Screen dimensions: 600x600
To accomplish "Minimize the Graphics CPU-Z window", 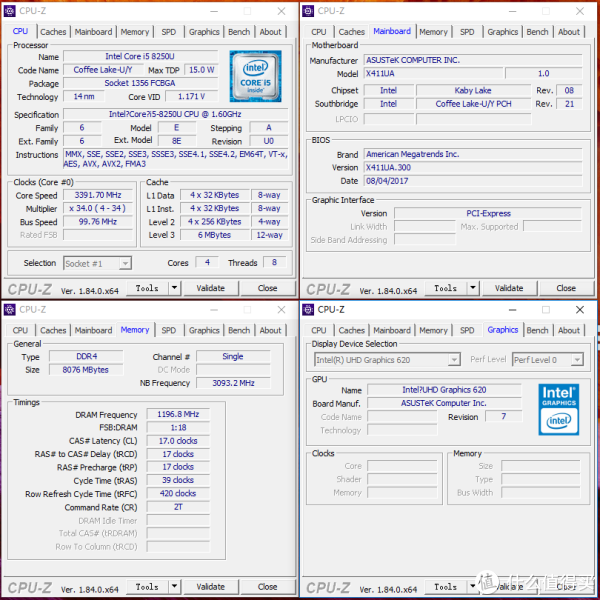I will [513, 310].
